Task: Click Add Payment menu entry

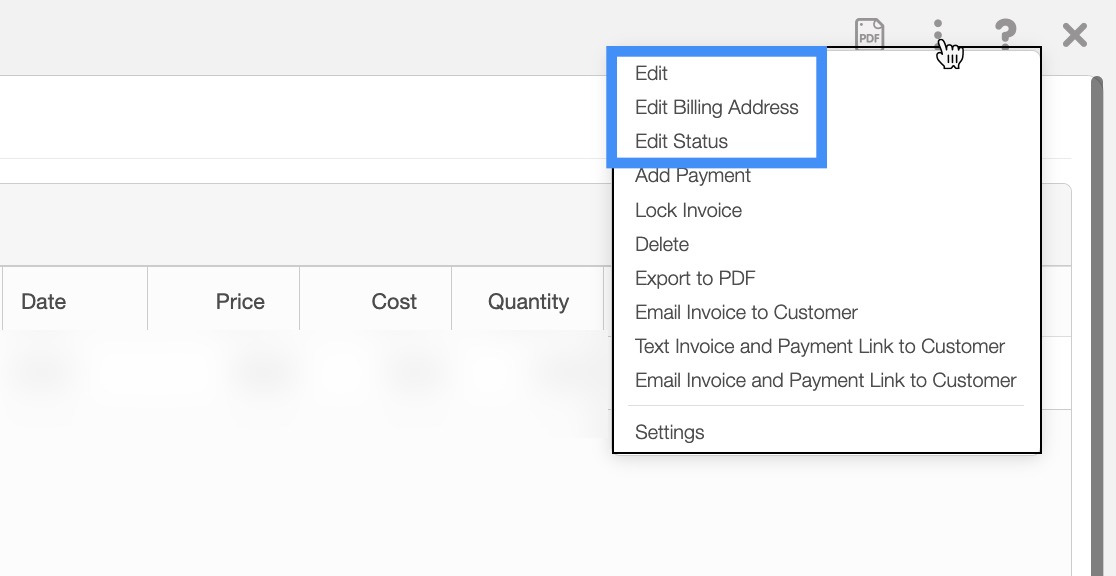Action: 692,176
